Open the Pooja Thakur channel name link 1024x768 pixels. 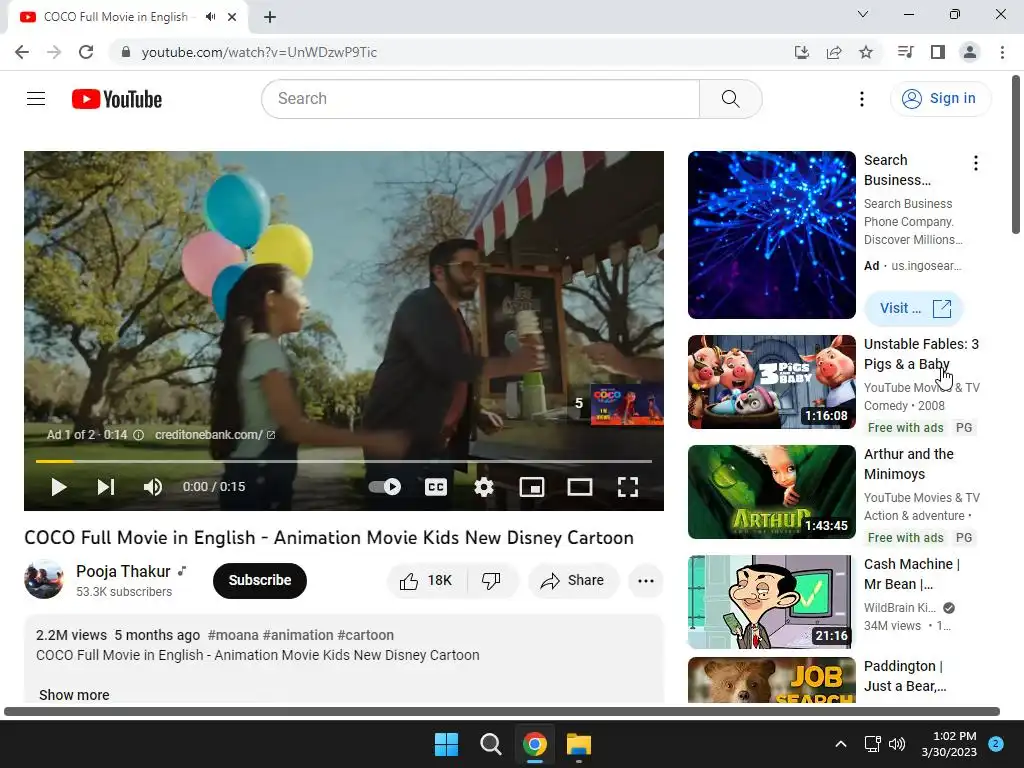click(x=123, y=571)
